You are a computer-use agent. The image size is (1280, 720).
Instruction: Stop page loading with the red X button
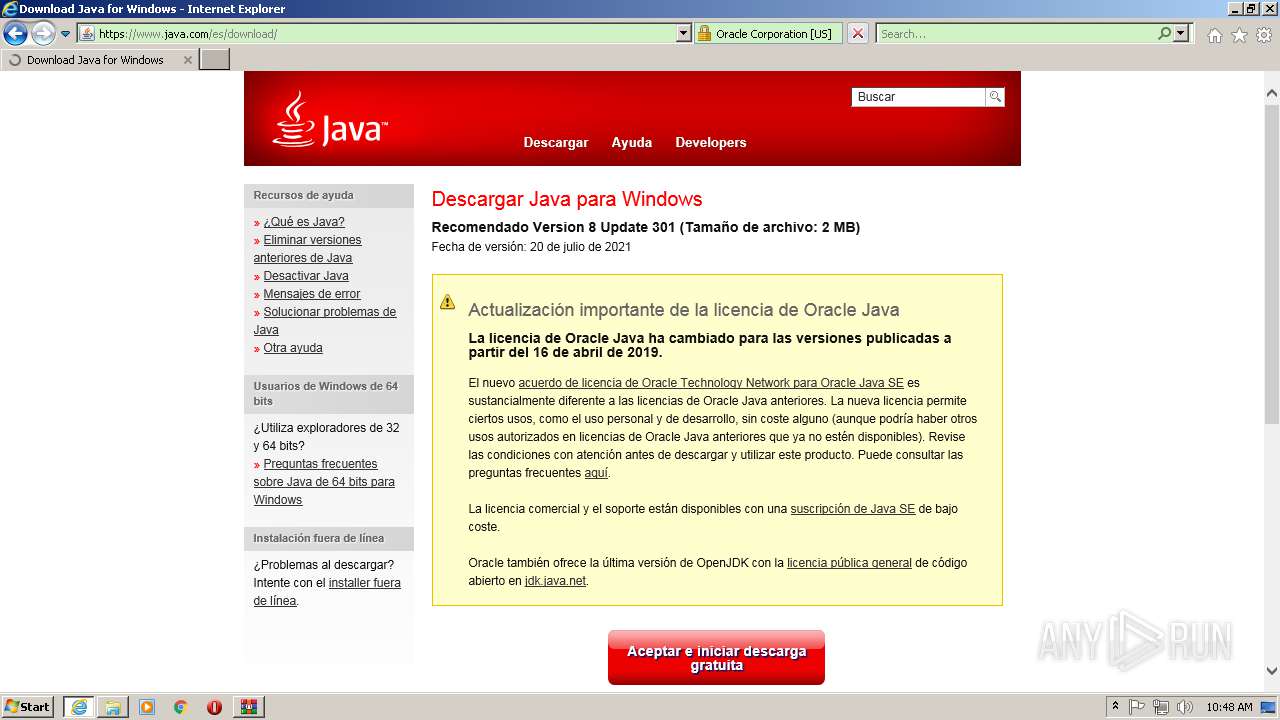(x=858, y=34)
